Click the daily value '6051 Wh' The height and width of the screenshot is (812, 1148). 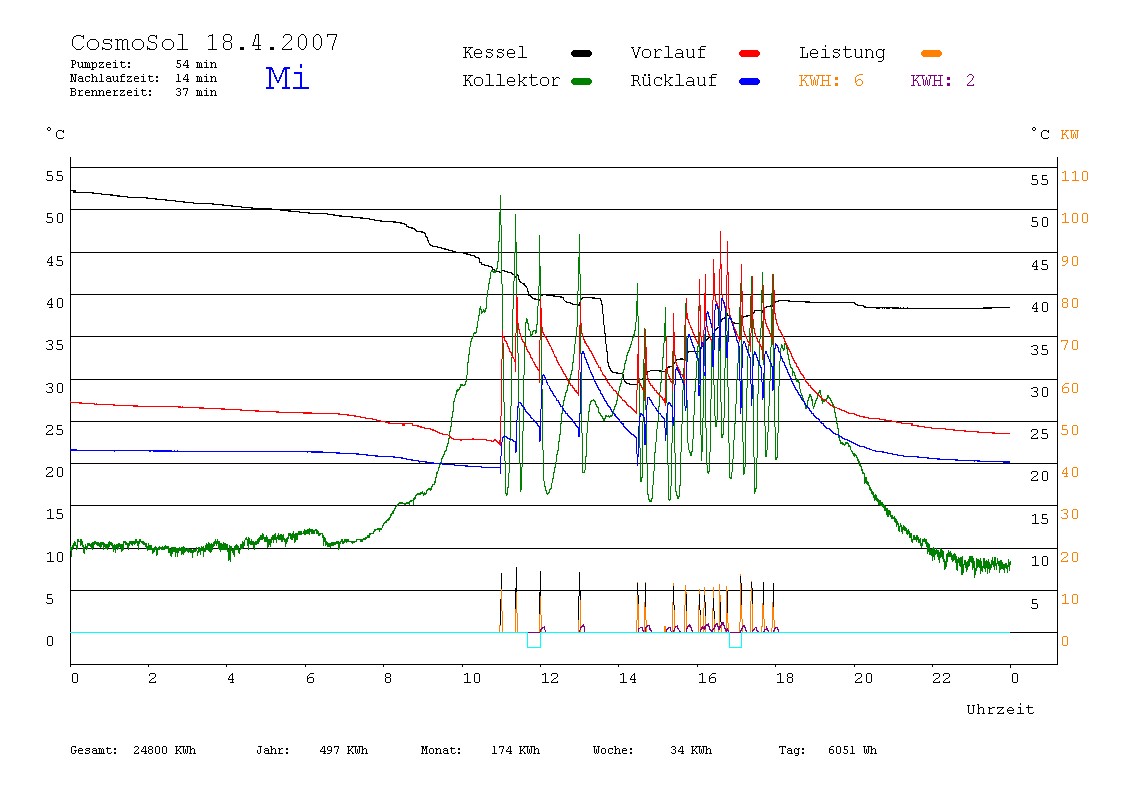click(852, 750)
